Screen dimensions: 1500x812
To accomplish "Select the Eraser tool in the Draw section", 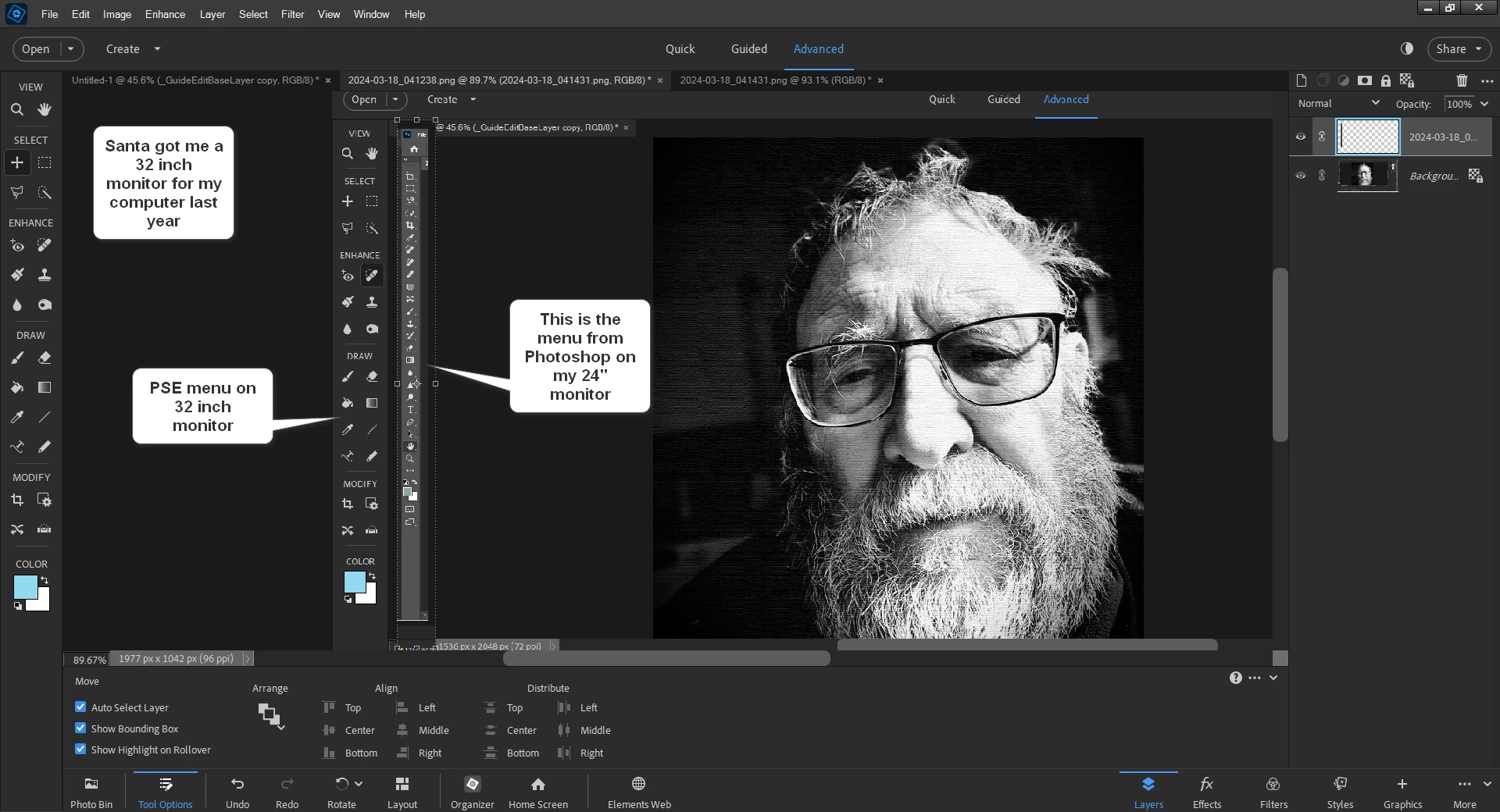I will (x=45, y=358).
